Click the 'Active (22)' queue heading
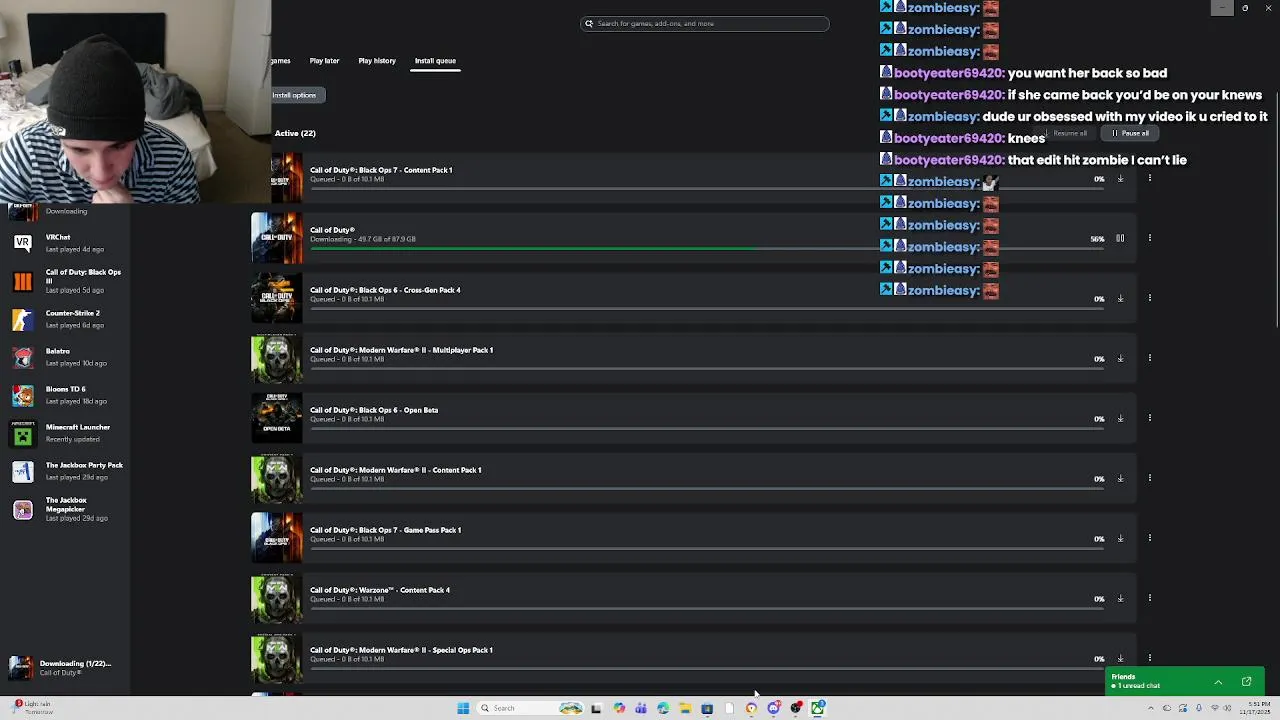Image resolution: width=1280 pixels, height=720 pixels. pos(295,133)
